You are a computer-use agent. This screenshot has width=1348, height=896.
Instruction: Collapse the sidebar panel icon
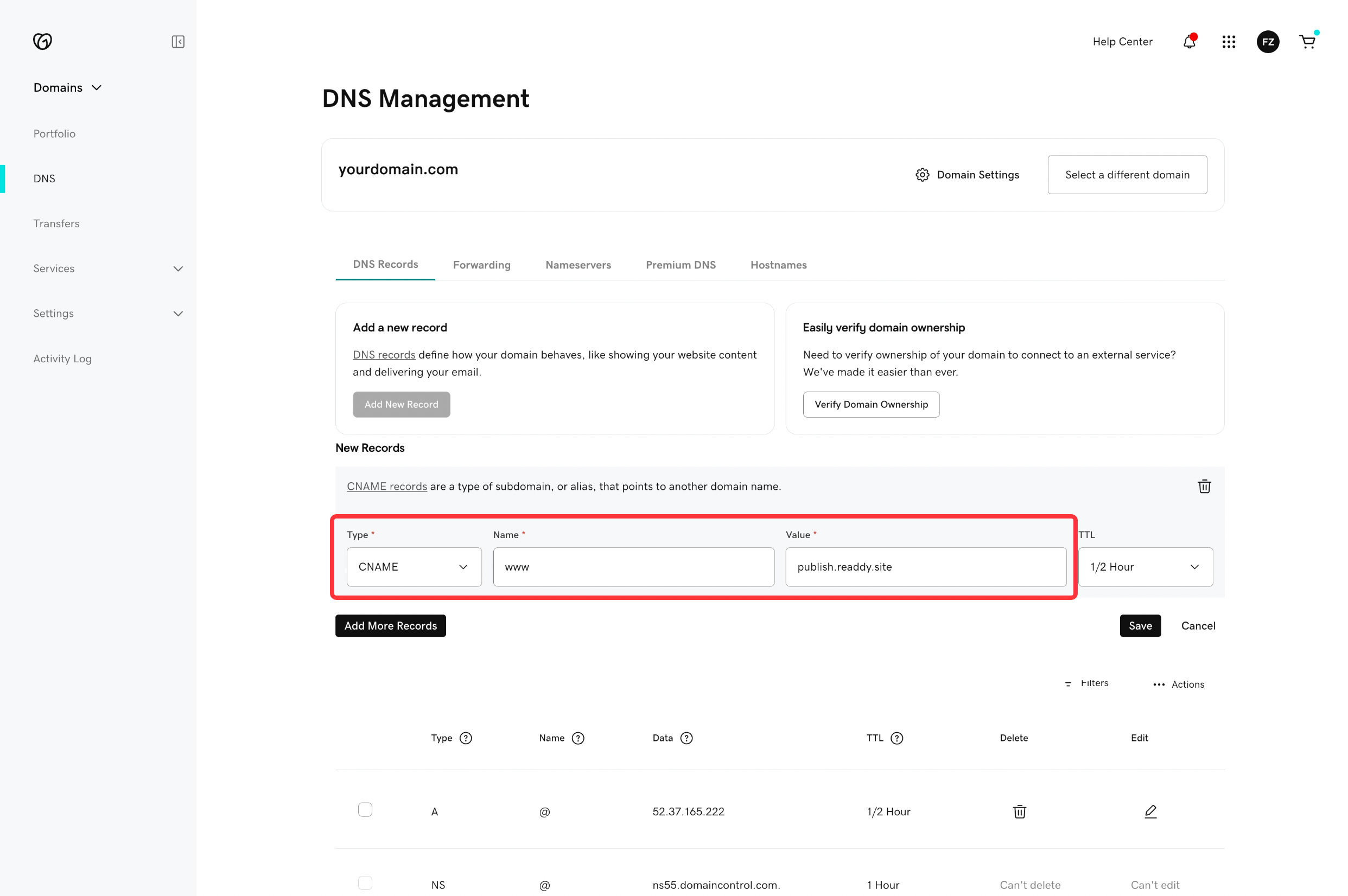178,42
